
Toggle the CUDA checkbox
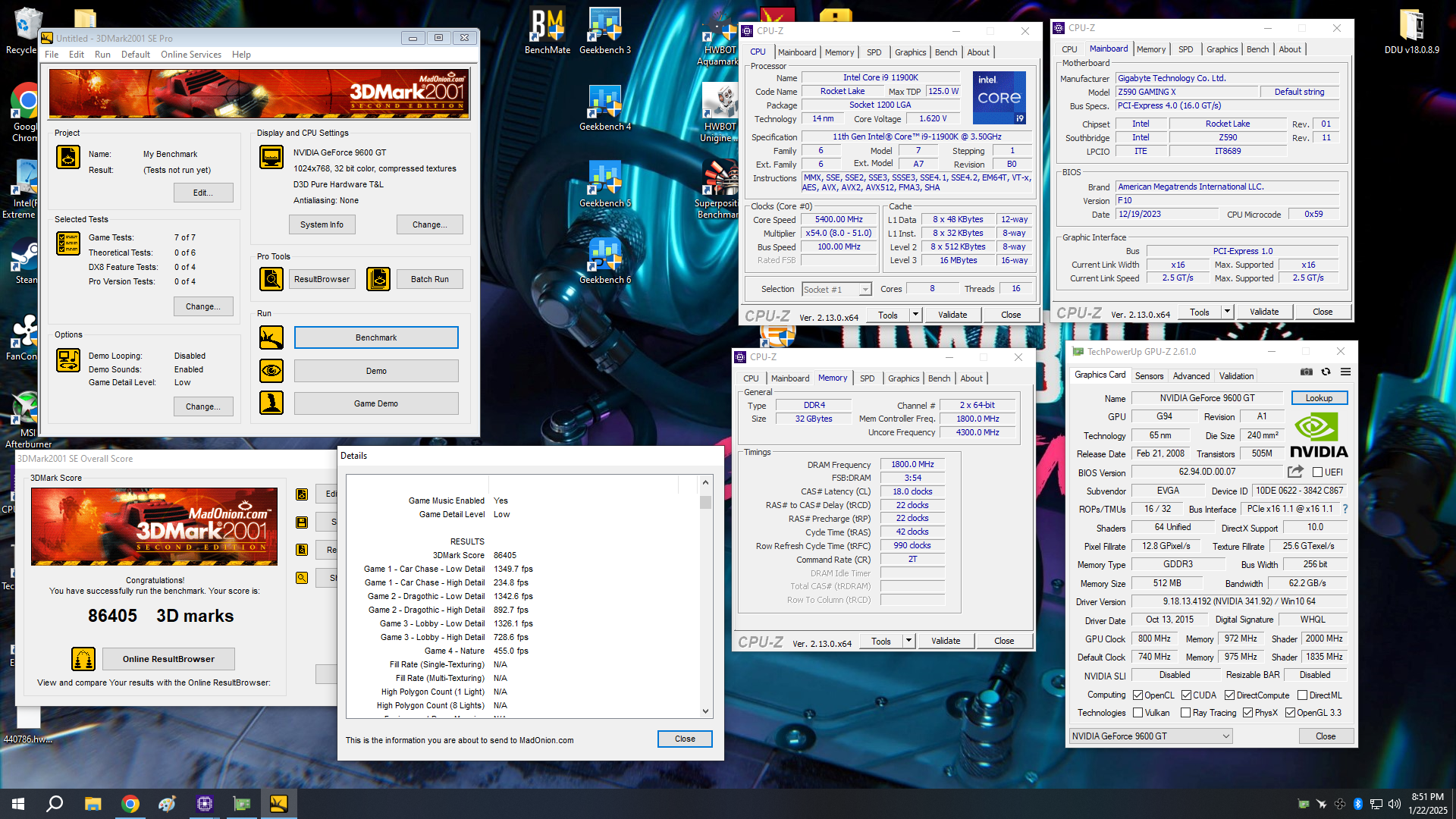pos(1186,695)
